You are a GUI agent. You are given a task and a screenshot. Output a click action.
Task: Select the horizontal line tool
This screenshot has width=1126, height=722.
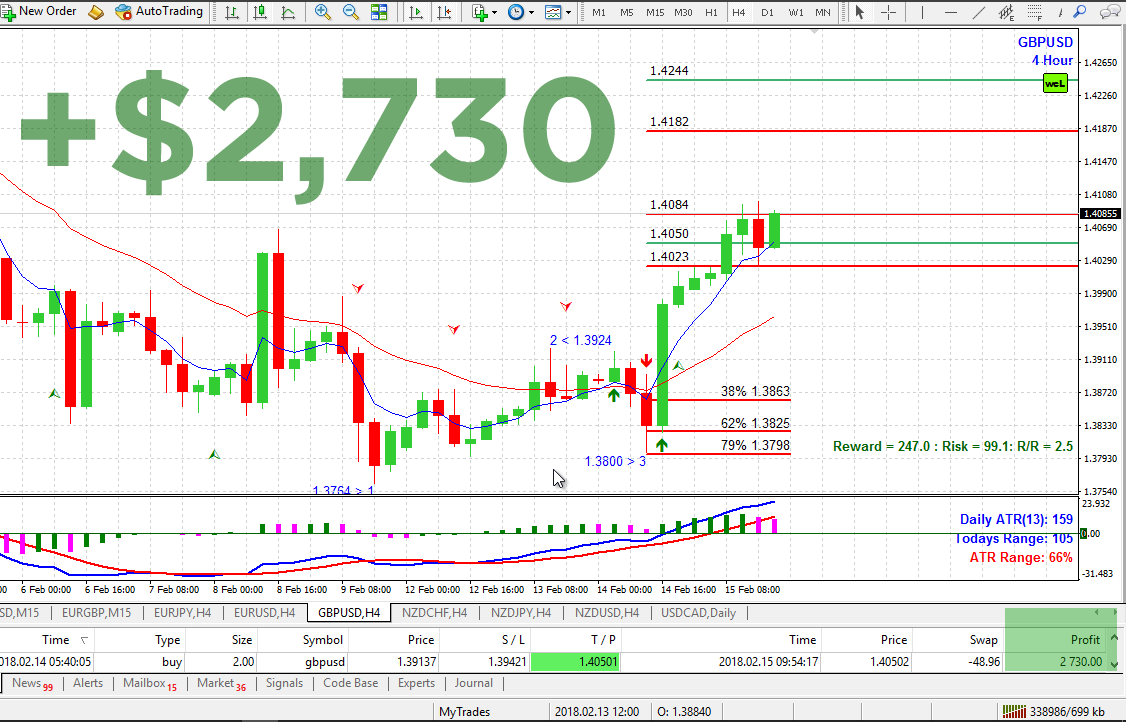click(x=951, y=12)
